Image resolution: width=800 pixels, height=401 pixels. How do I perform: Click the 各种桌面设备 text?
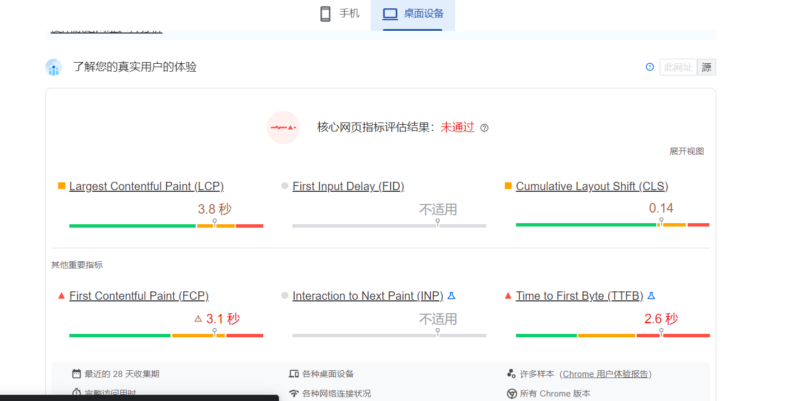(x=328, y=374)
